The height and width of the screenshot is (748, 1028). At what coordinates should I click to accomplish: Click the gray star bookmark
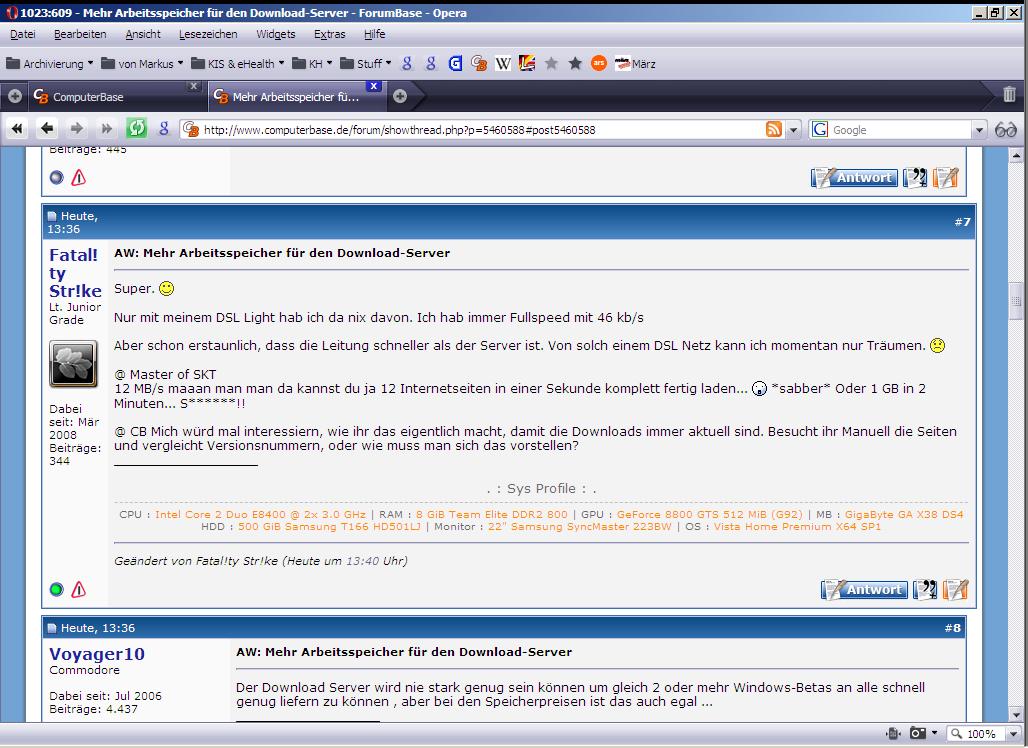point(551,63)
